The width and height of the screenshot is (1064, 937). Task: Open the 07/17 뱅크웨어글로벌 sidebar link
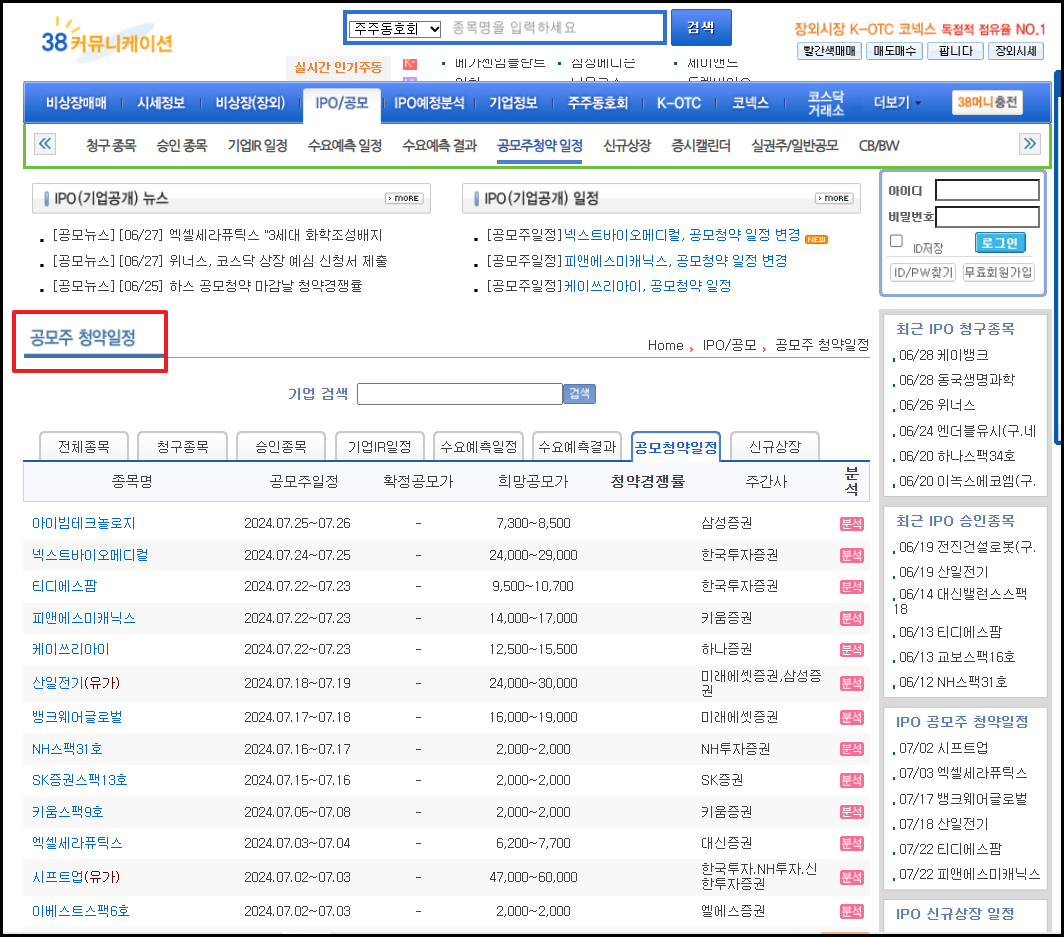tap(963, 799)
